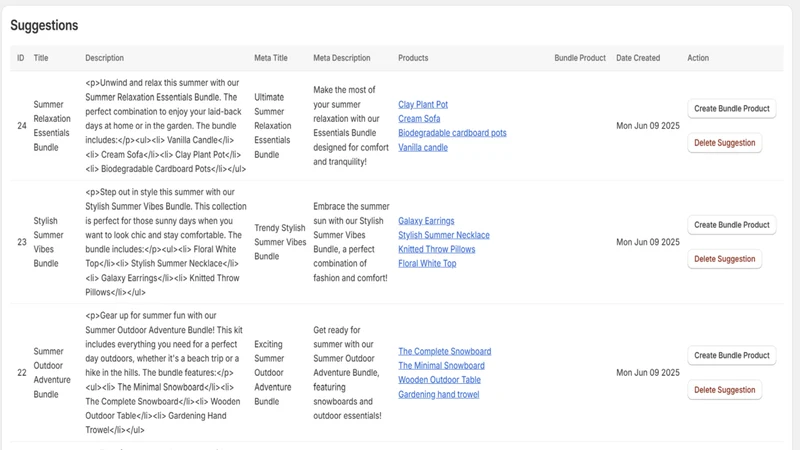The width and height of the screenshot is (800, 450).
Task: Open Gardening hand trowel link
Action: pos(439,394)
